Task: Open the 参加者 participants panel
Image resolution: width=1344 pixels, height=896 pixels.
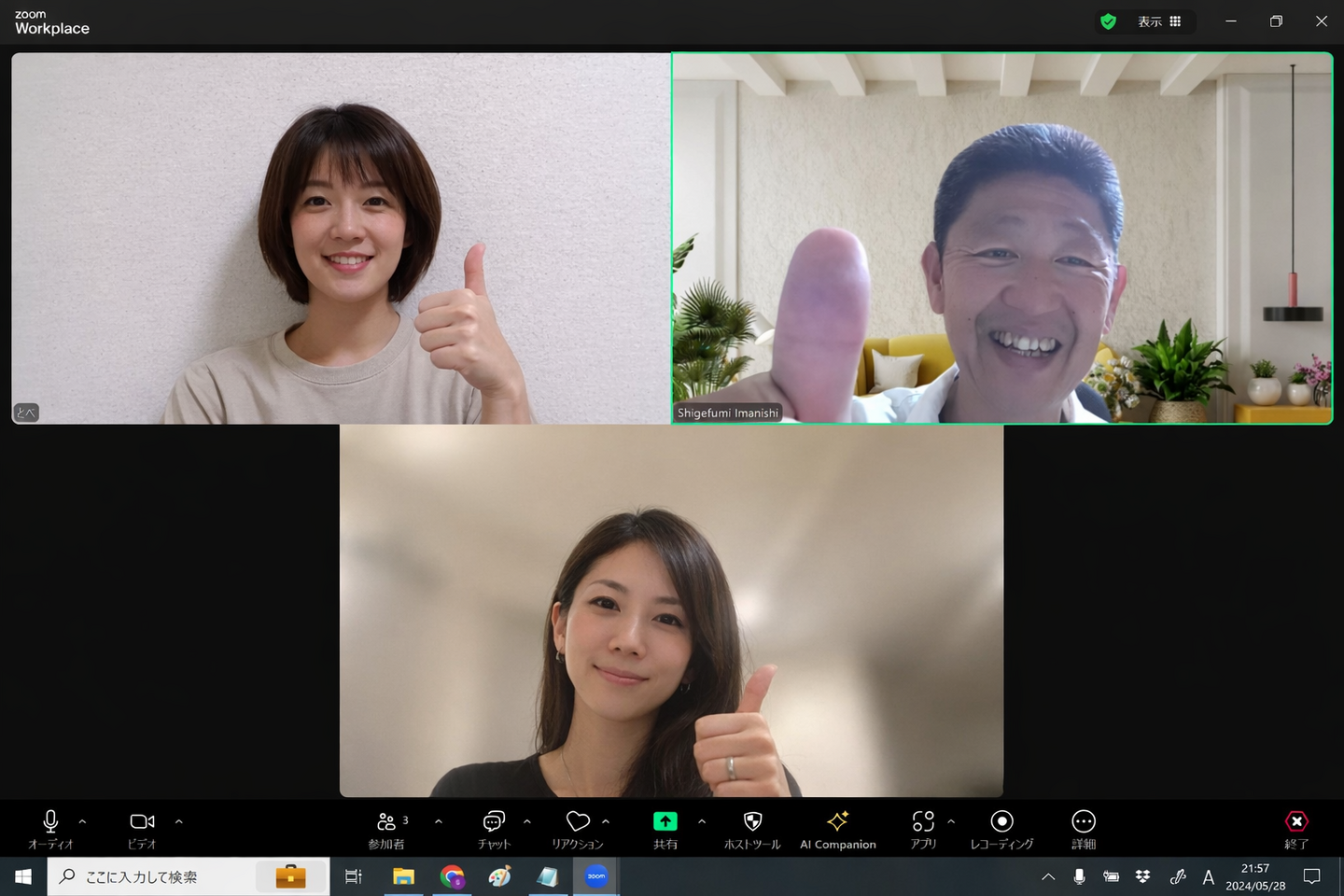Action: pos(386,827)
